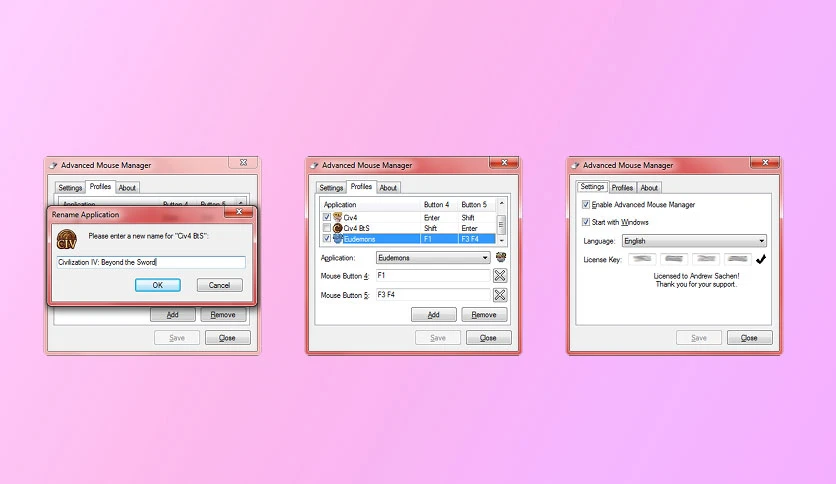
Task: Click OK in Rename Application dialog
Action: [x=158, y=285]
